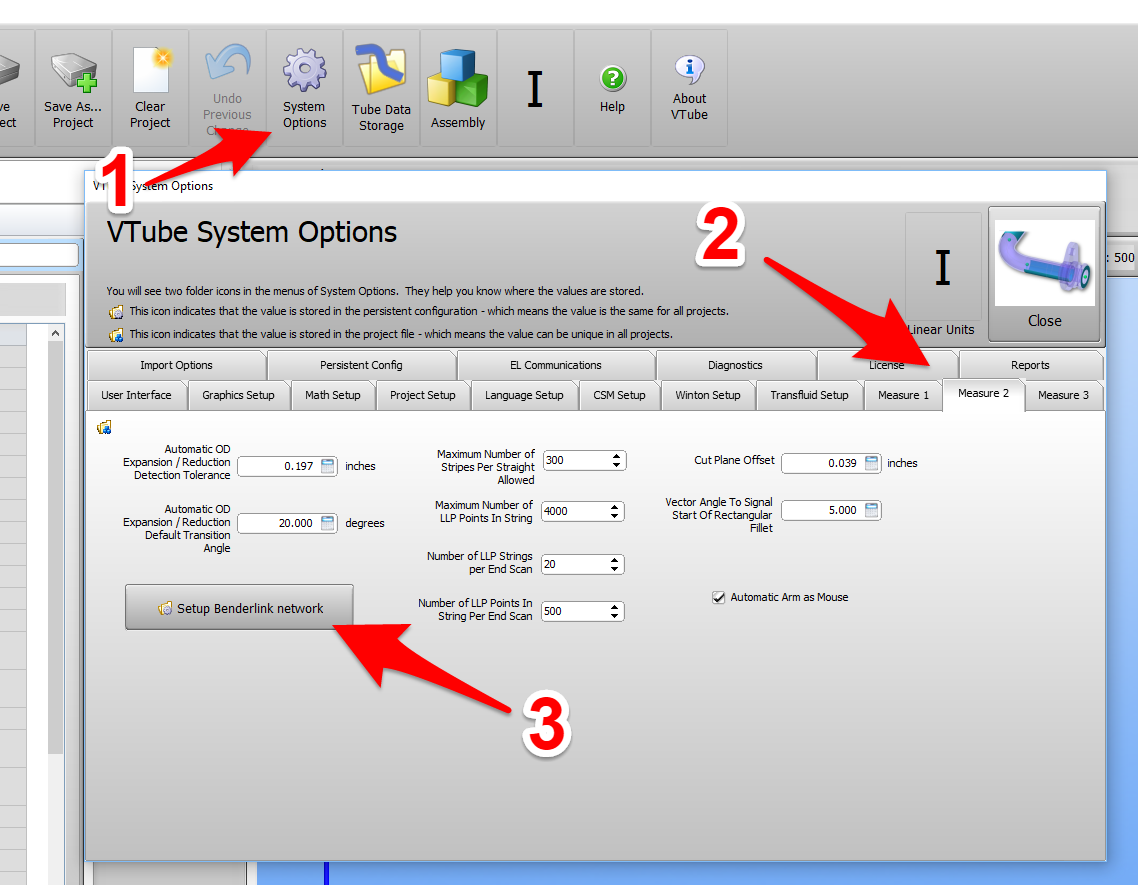Switch to Reports tab
Screen dimensions: 1138x885
coord(1030,365)
